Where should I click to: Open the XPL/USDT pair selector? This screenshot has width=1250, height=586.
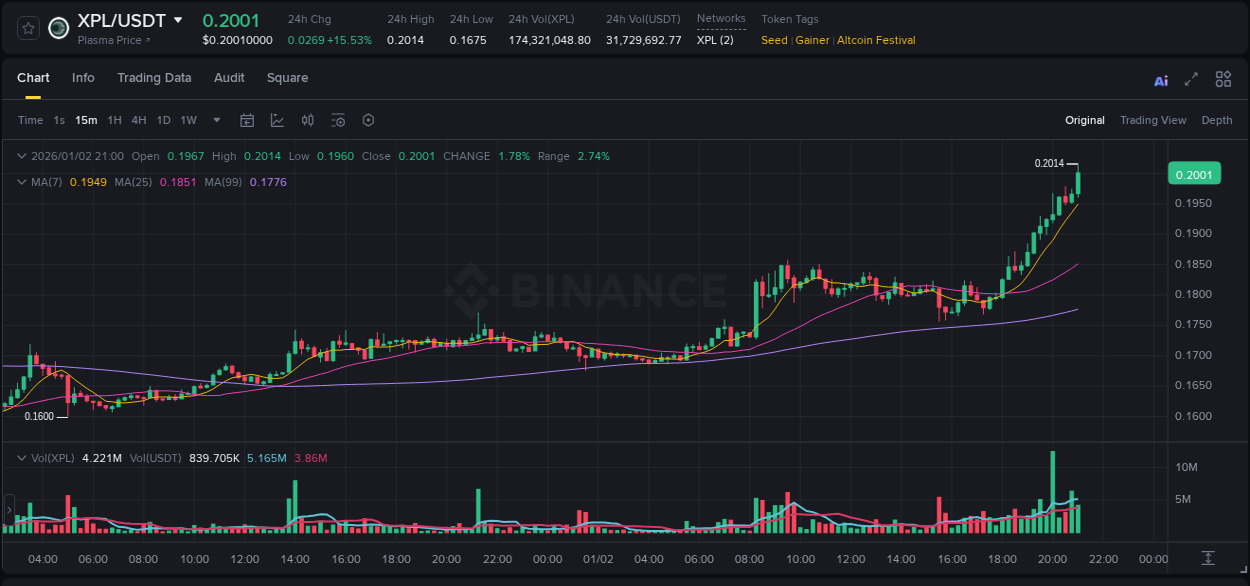point(123,19)
